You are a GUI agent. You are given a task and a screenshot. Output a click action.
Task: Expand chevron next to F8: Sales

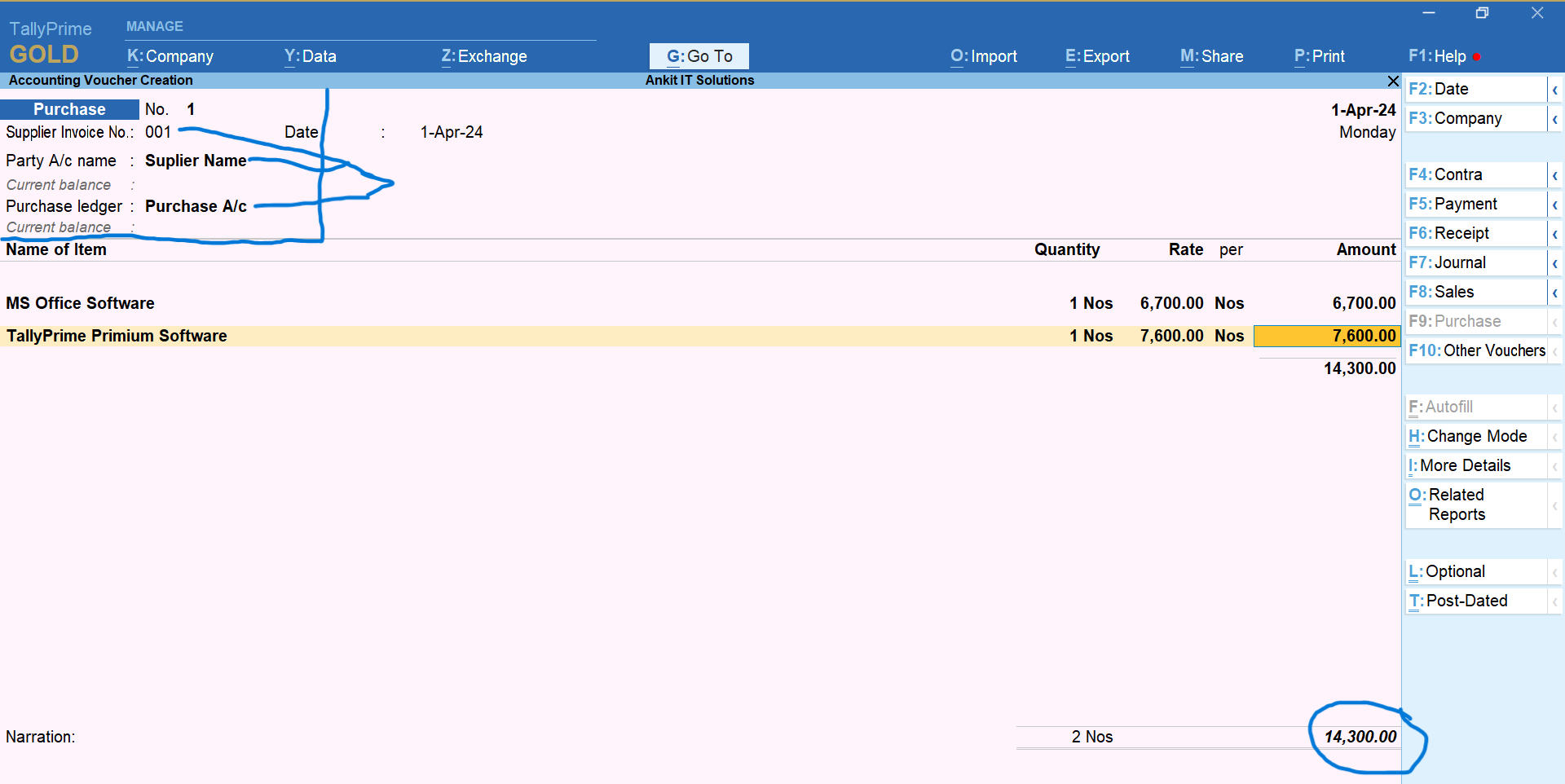point(1554,293)
